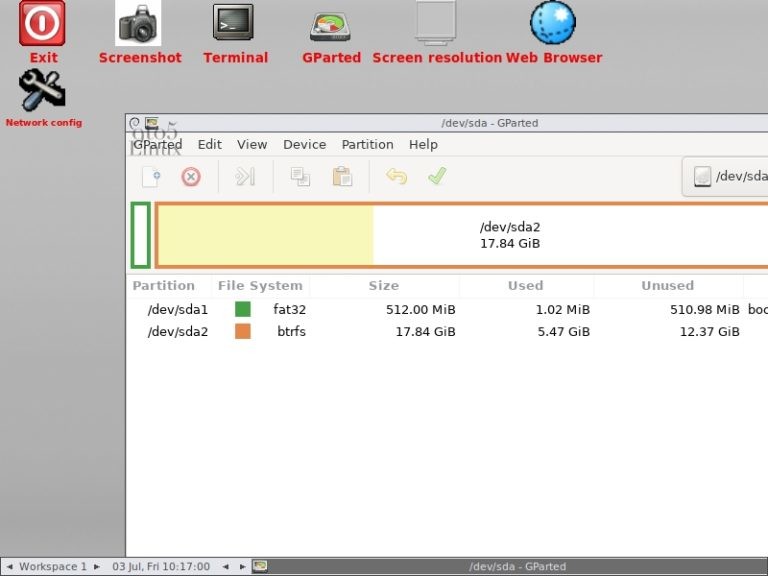This screenshot has width=768, height=576.
Task: Click the 510.98 MiB unused value
Action: pyautogui.click(x=705, y=310)
